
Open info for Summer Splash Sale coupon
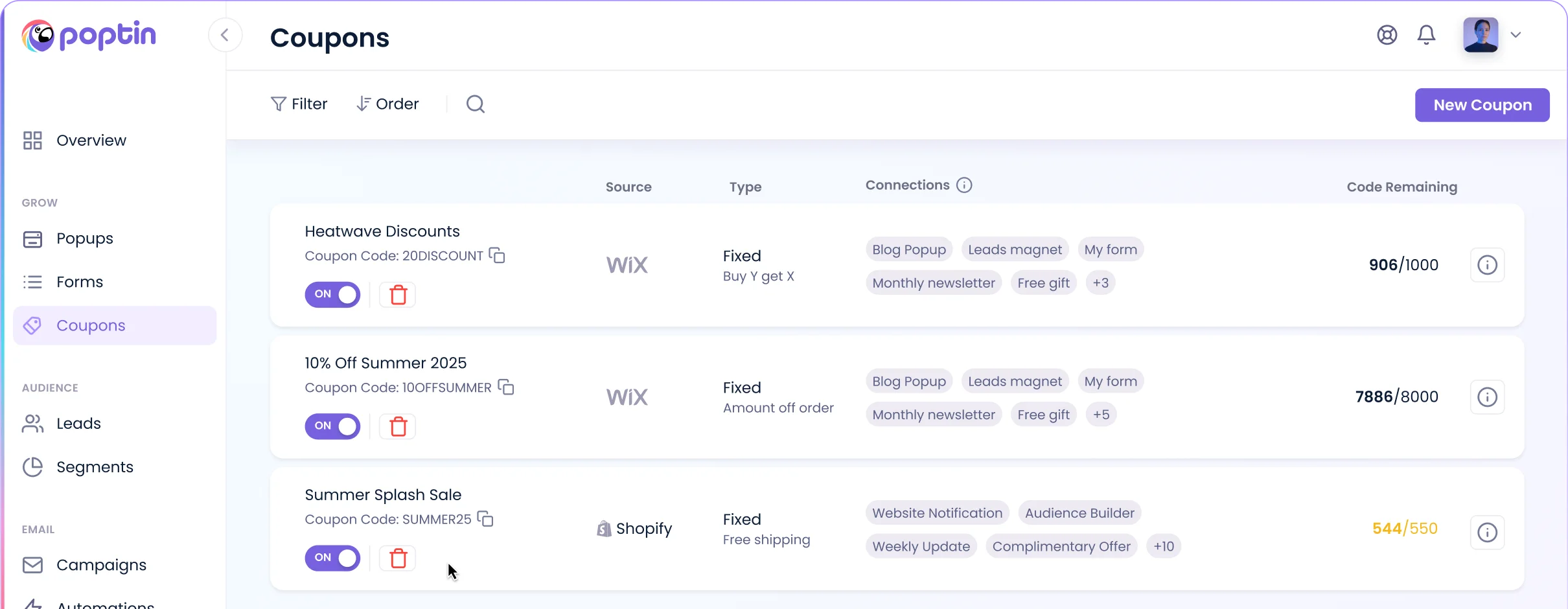point(1487,533)
